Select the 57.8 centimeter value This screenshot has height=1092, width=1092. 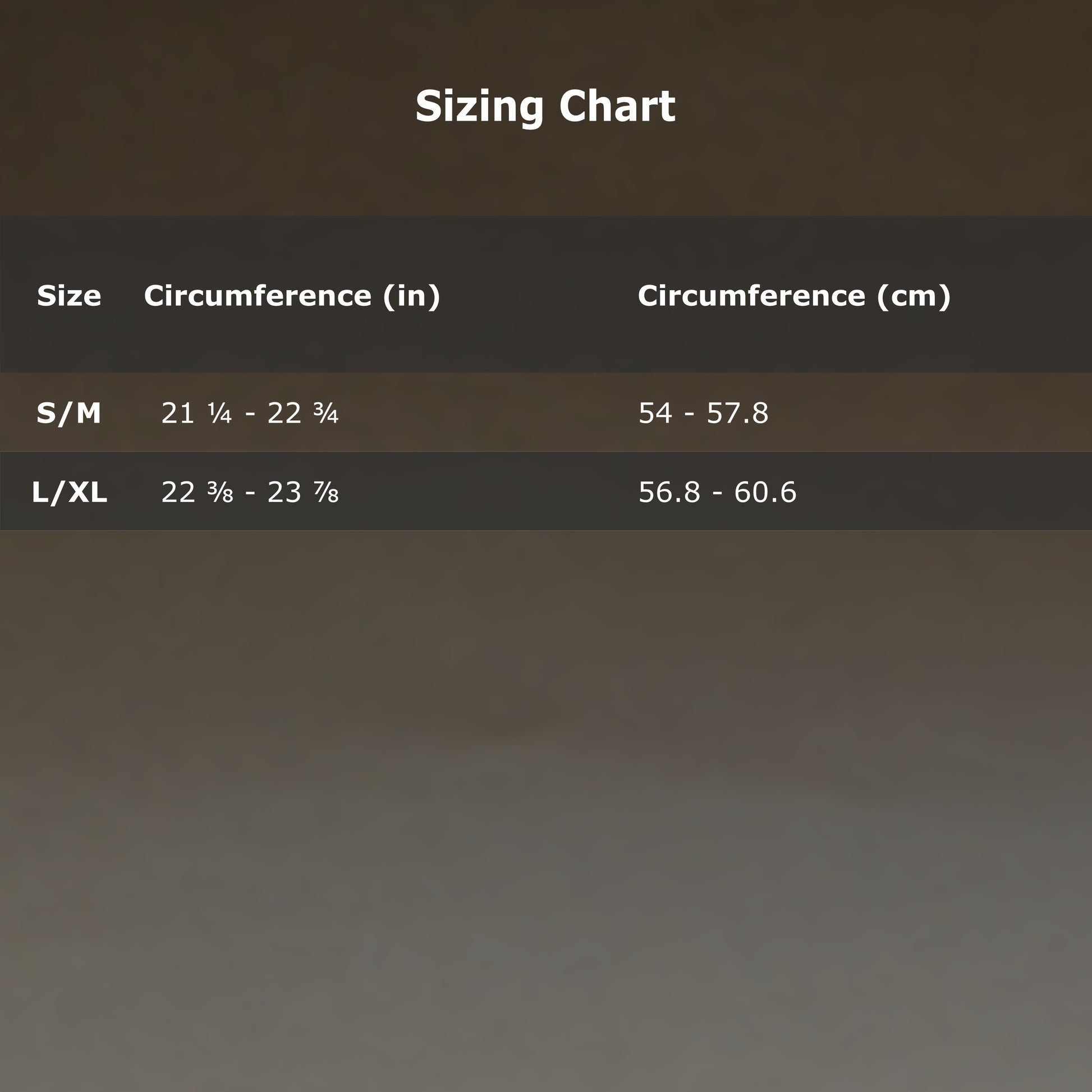(737, 413)
